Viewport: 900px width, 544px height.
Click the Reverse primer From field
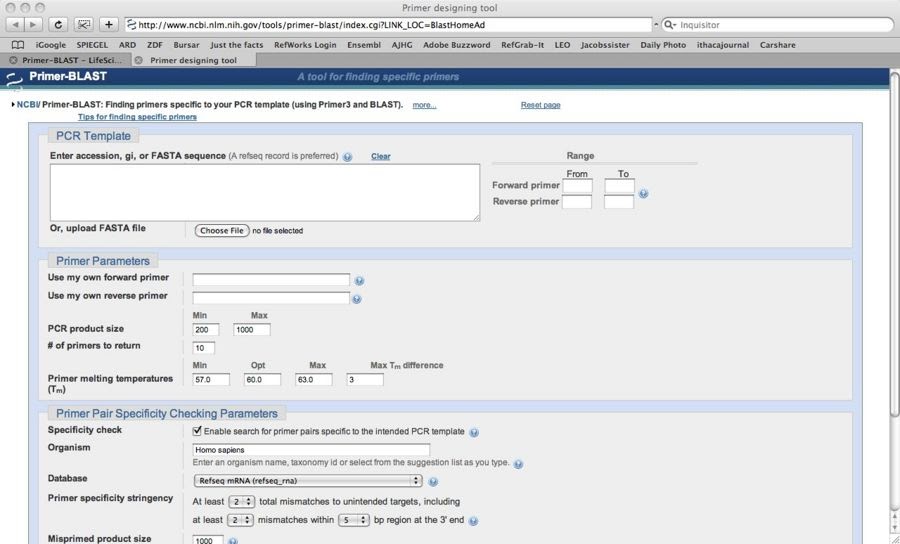tap(577, 201)
